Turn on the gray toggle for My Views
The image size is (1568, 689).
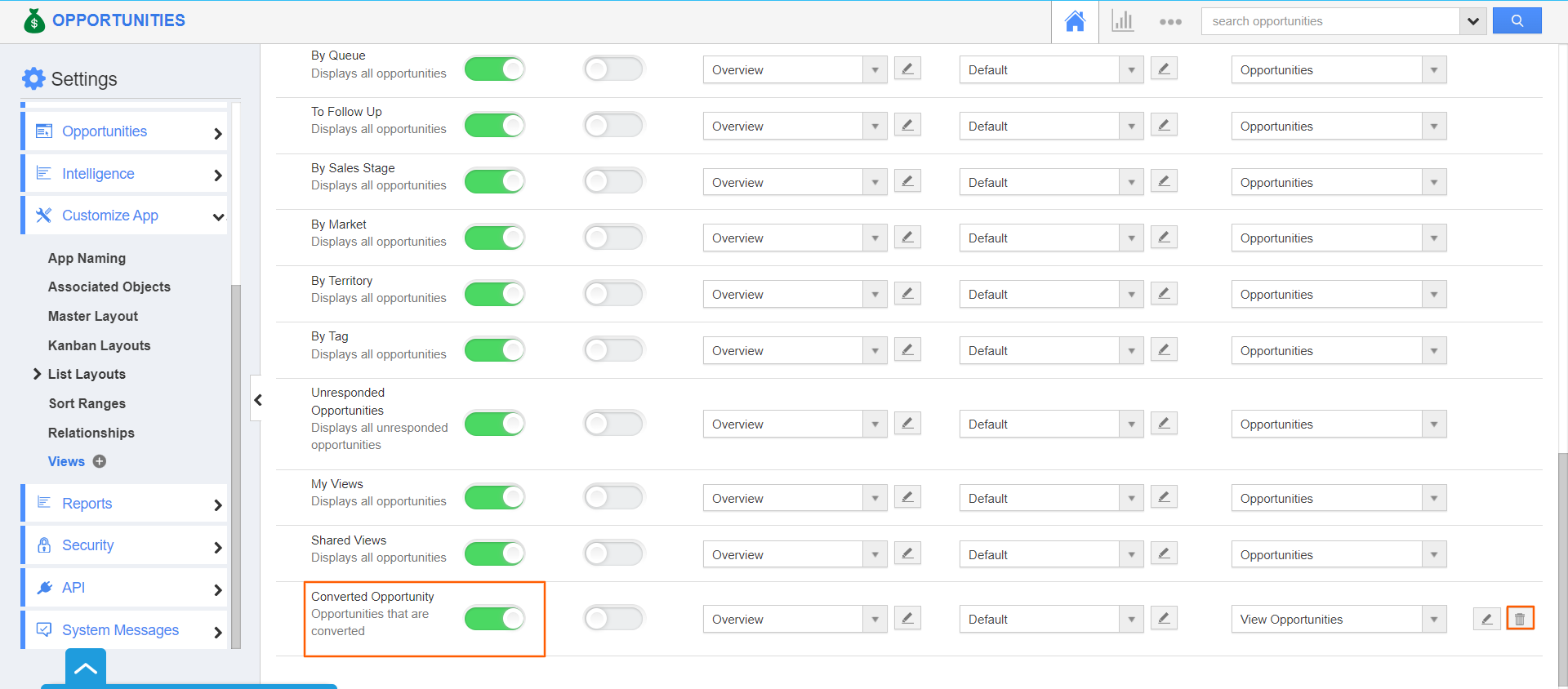point(613,497)
